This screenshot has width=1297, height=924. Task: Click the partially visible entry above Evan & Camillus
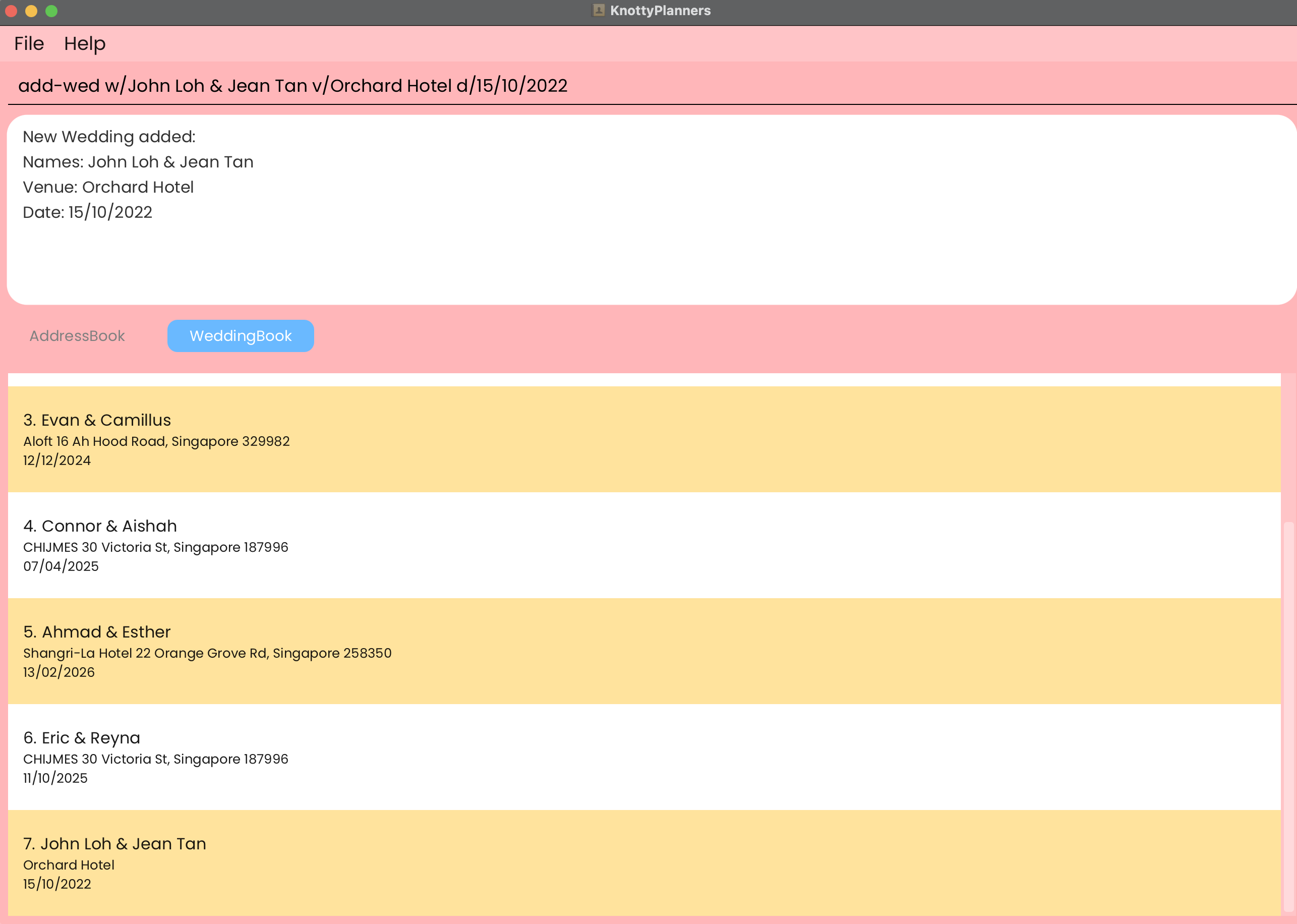[643, 379]
